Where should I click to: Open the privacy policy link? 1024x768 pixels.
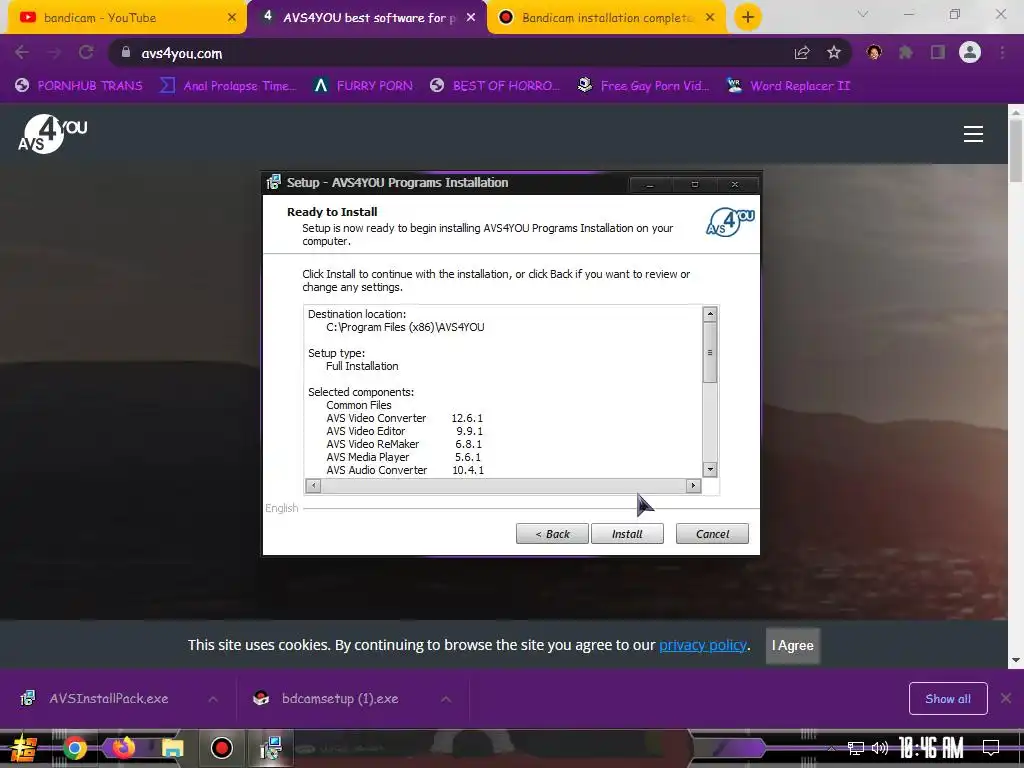tap(703, 645)
